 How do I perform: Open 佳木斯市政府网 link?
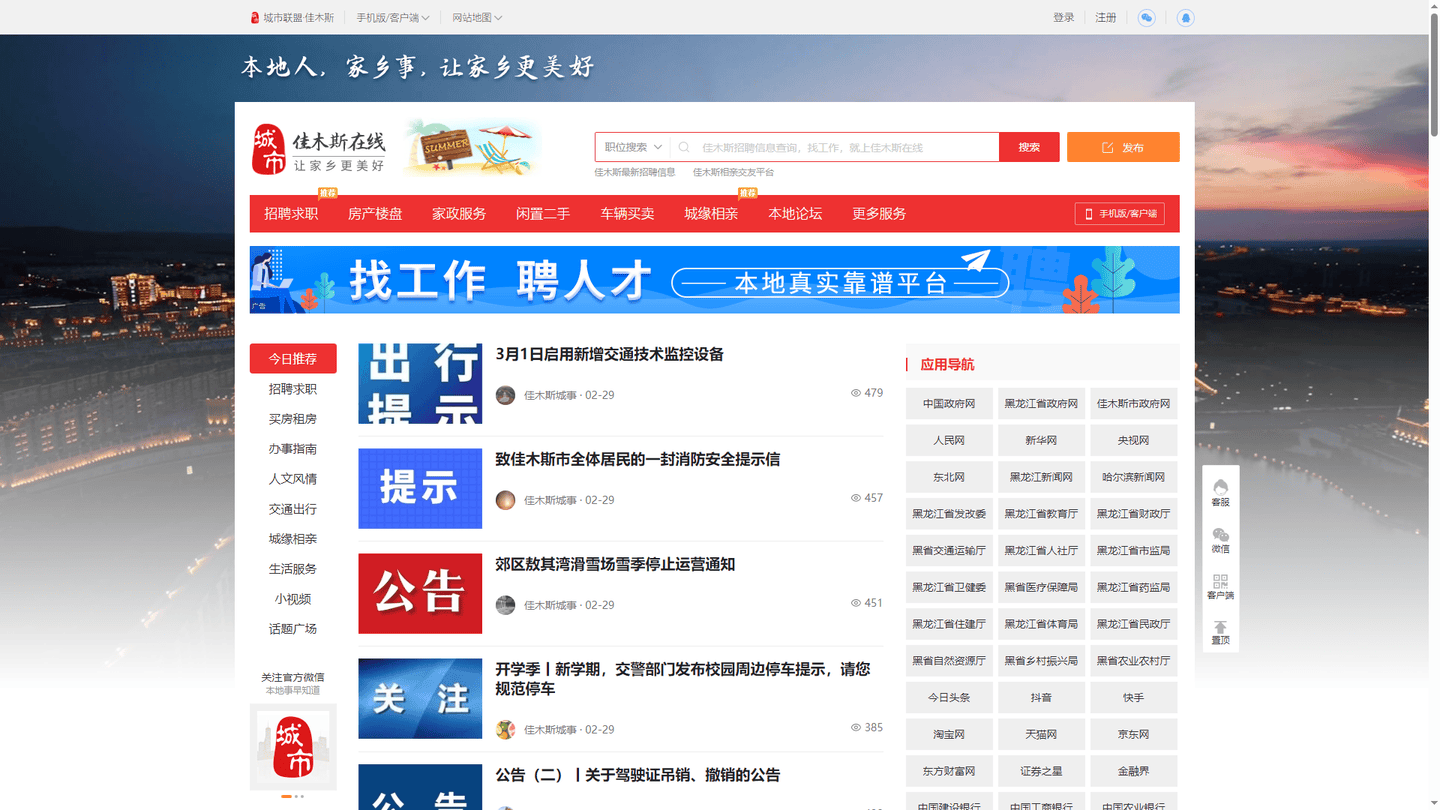coord(1133,404)
